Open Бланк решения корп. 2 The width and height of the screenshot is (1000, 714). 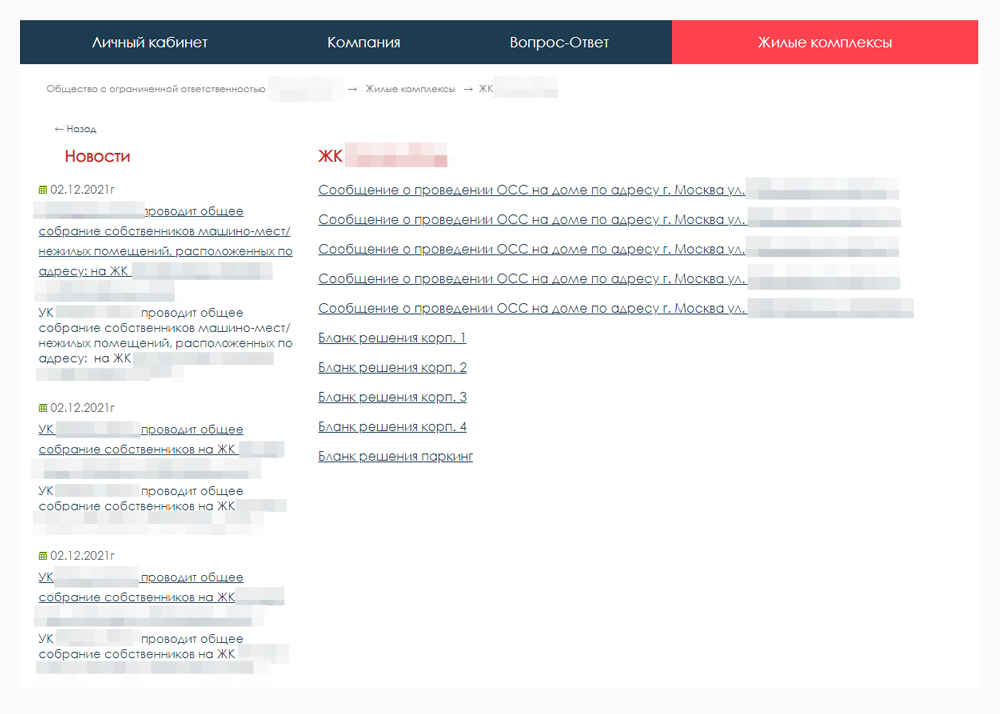click(392, 368)
